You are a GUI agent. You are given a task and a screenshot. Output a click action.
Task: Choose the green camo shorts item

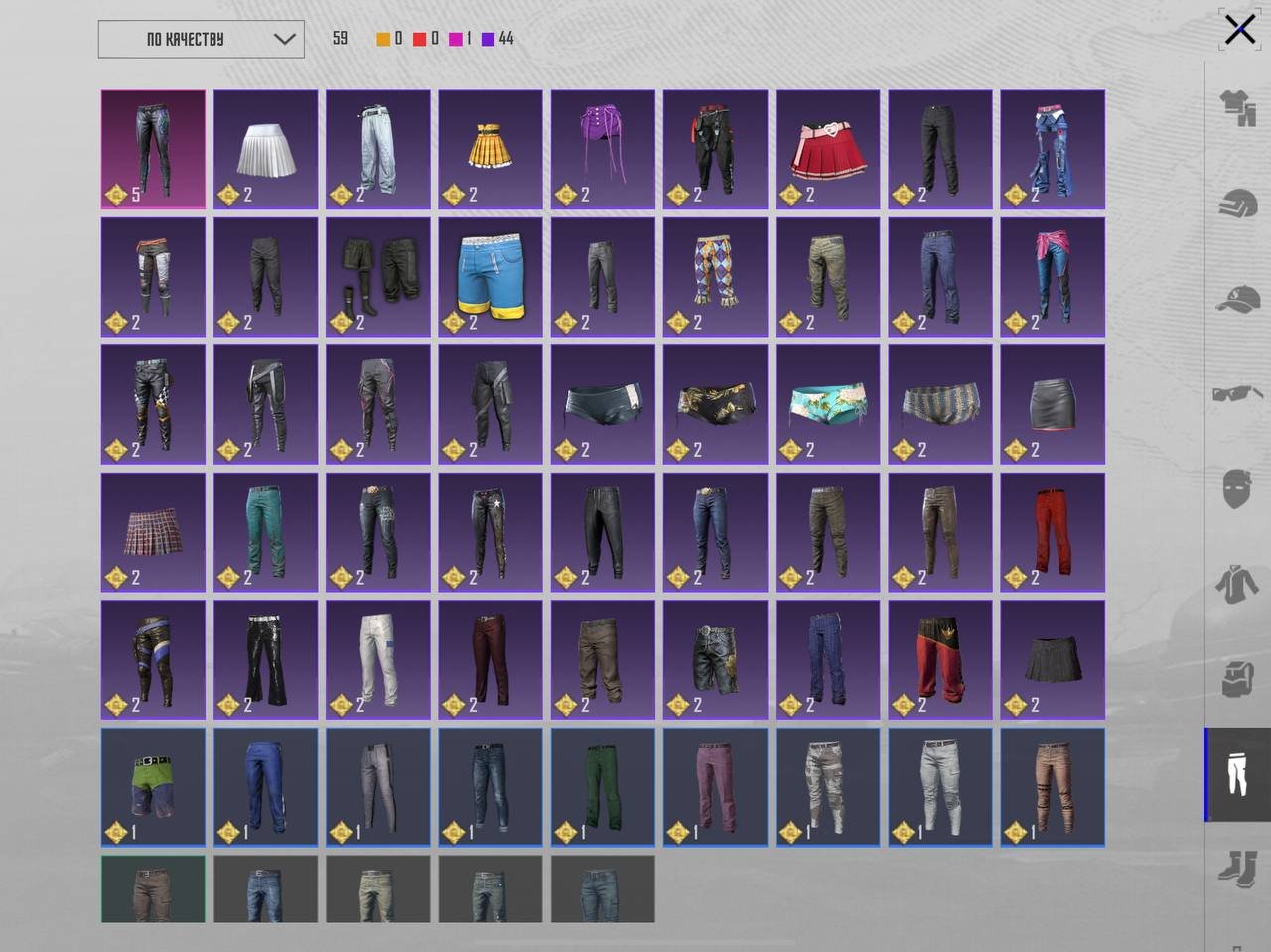pos(153,787)
